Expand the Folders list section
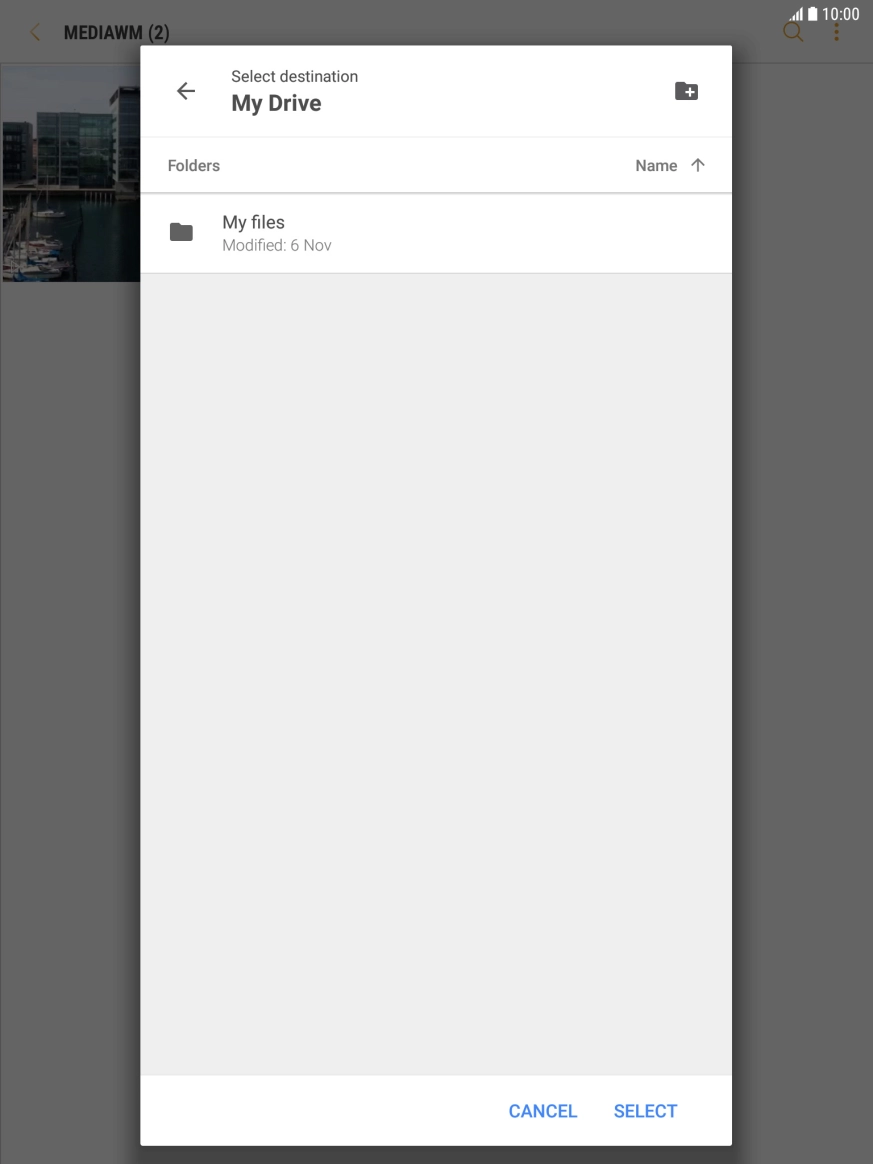This screenshot has height=1164, width=873. 193,165
